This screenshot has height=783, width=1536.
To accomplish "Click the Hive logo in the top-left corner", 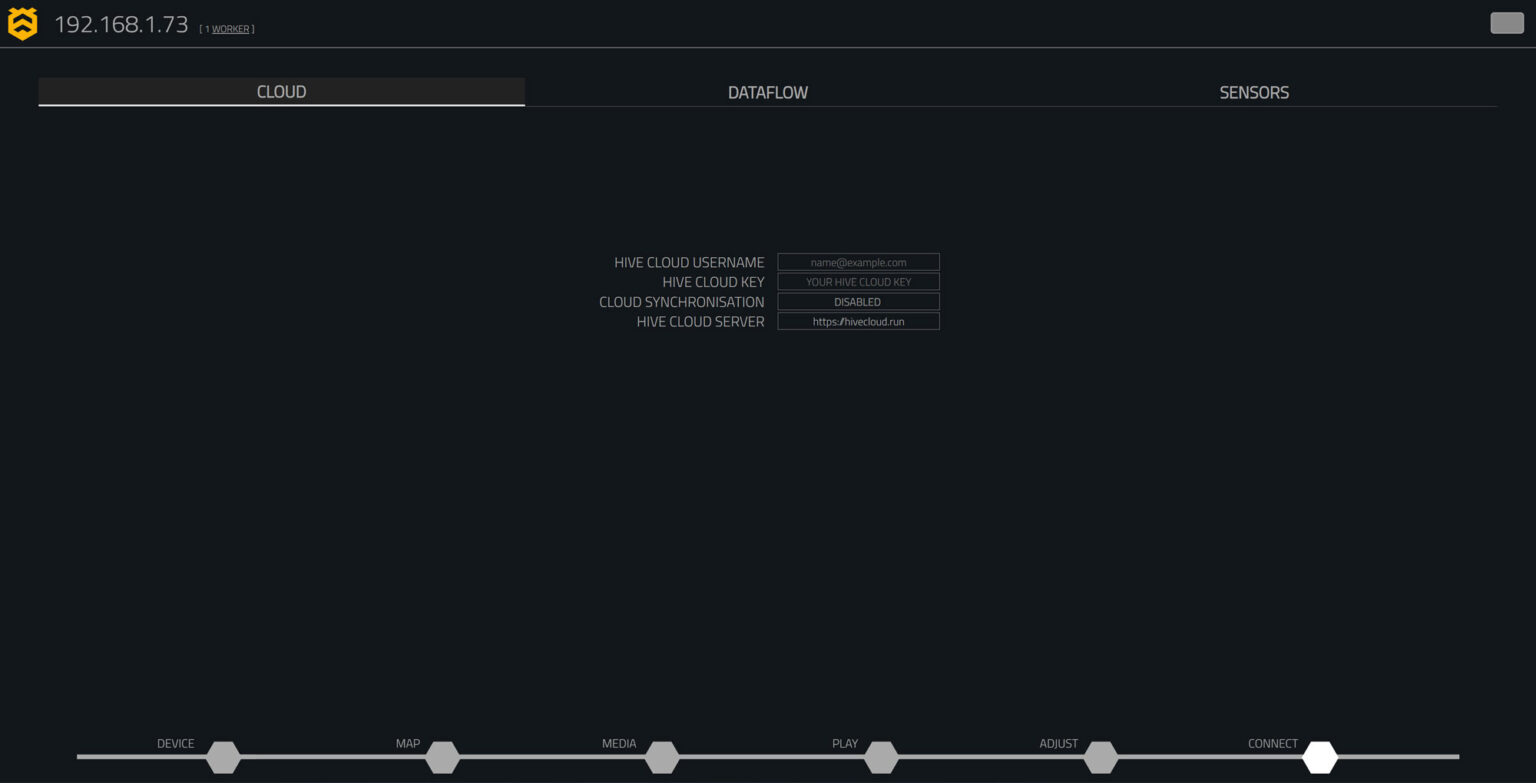I will click(x=23, y=22).
